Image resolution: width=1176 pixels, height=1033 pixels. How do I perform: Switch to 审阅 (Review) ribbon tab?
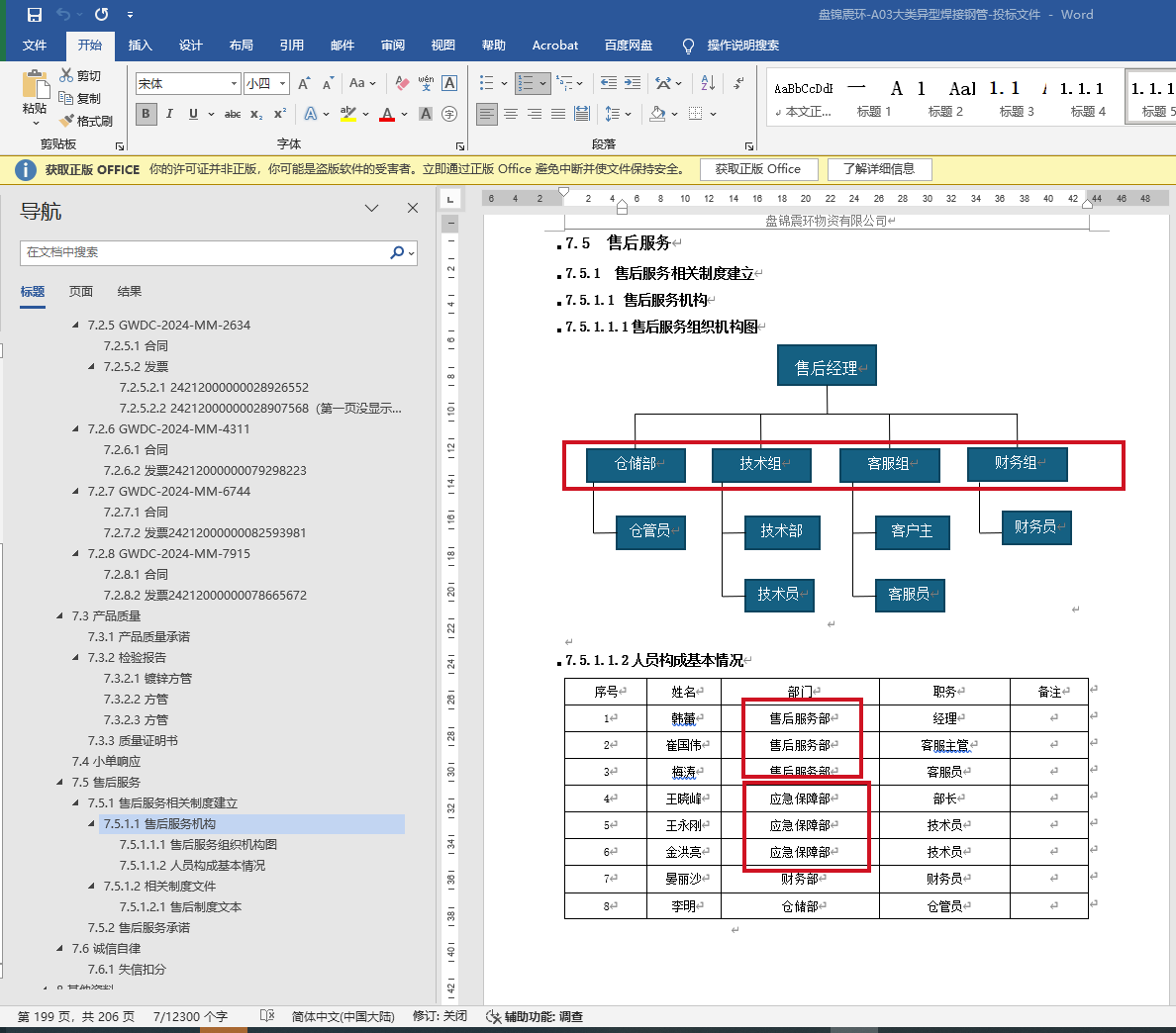[x=393, y=45]
